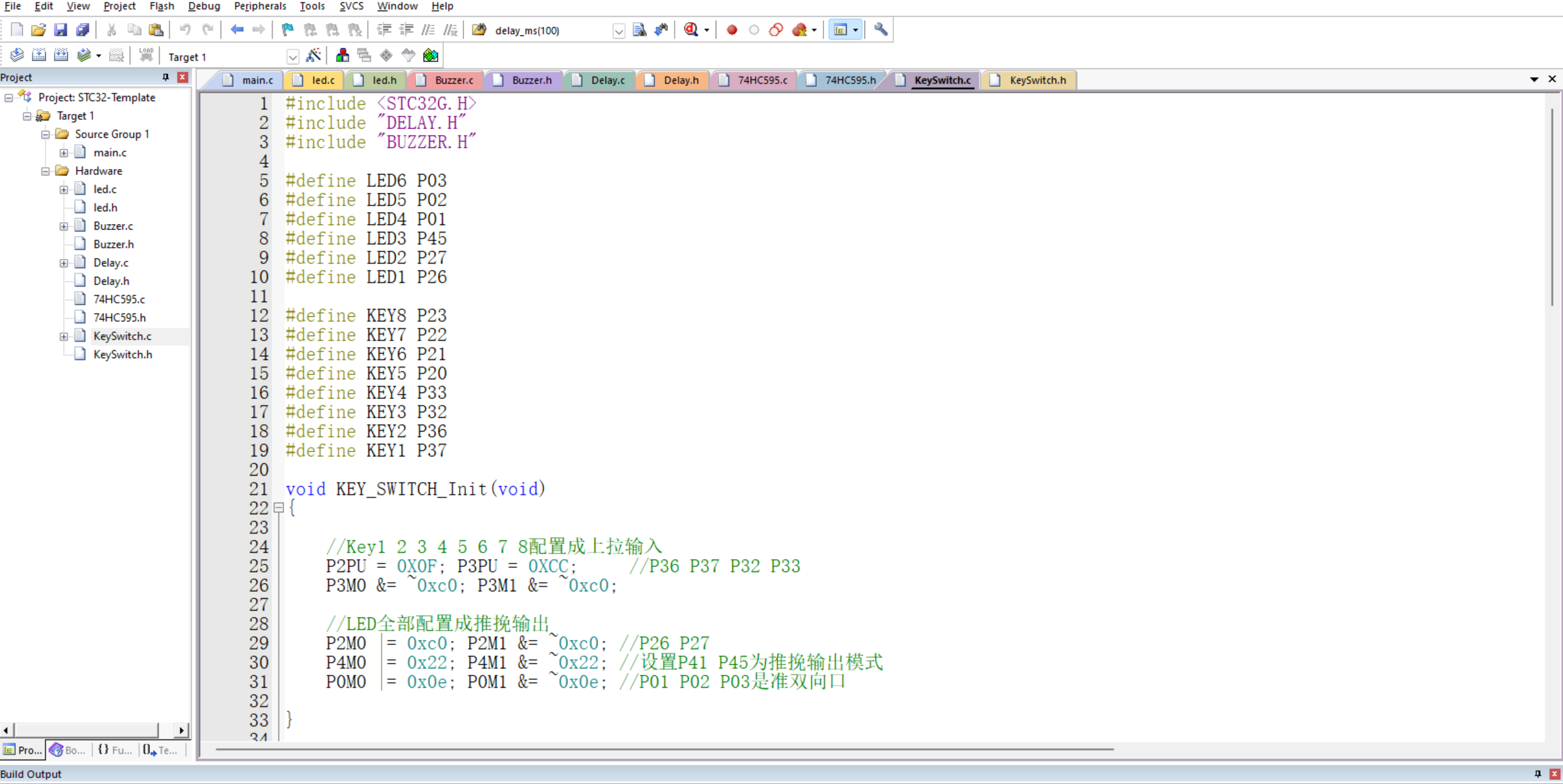Image resolution: width=1563 pixels, height=784 pixels.
Task: Open a file using the folder icon
Action: pyautogui.click(x=39, y=30)
